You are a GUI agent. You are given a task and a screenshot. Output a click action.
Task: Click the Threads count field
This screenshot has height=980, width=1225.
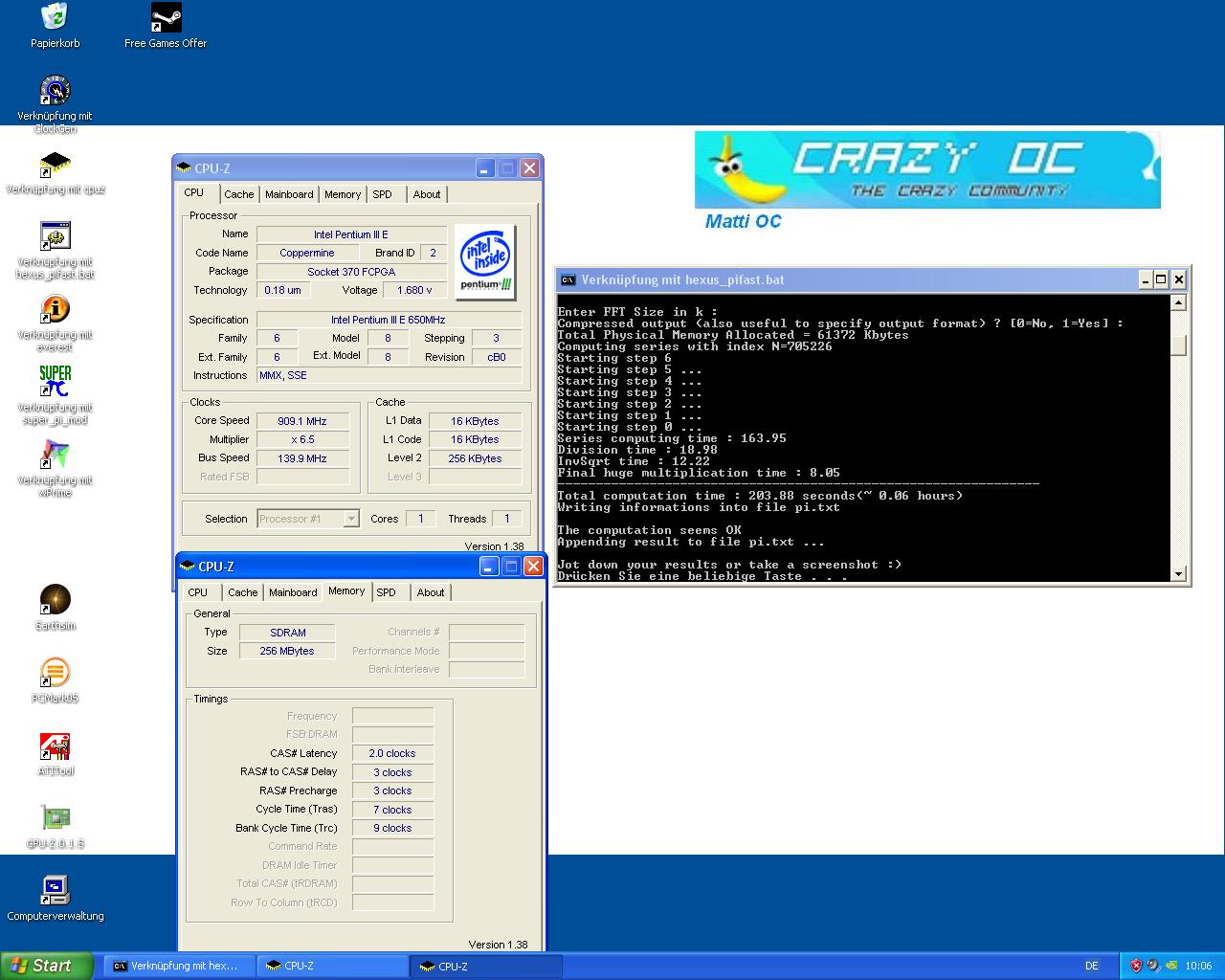(x=507, y=519)
